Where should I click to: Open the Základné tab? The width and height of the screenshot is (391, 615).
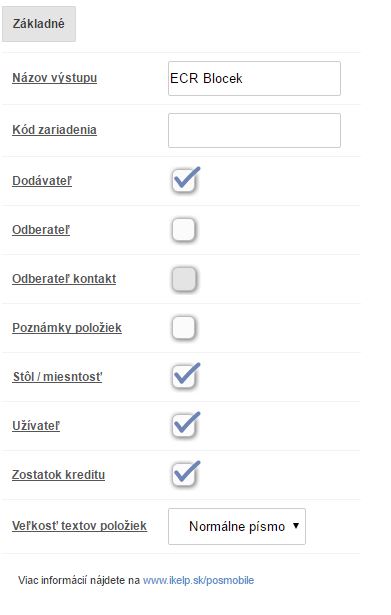pyautogui.click(x=39, y=24)
